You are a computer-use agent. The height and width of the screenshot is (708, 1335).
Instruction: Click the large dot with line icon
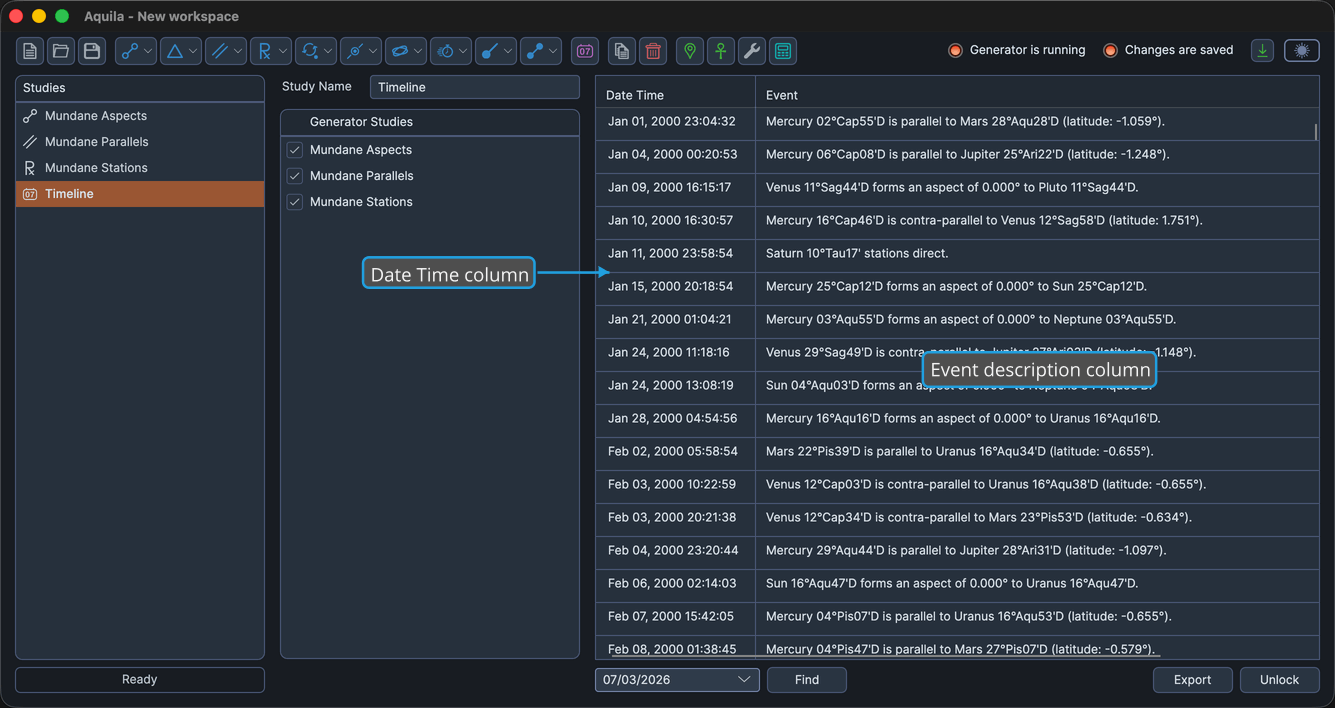pyautogui.click(x=489, y=51)
